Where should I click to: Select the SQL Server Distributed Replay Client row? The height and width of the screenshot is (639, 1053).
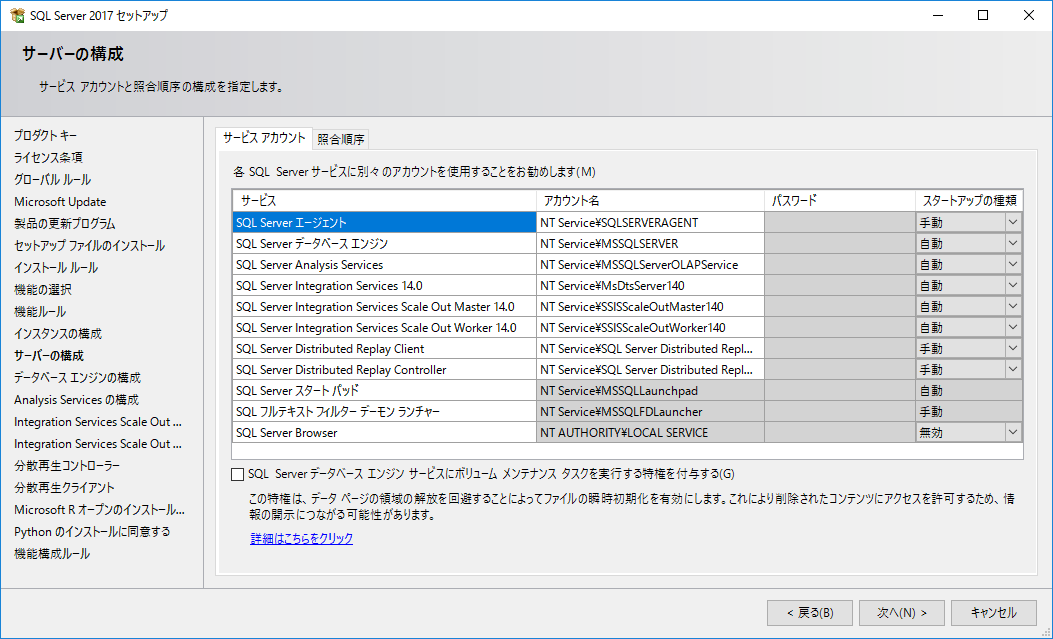[384, 349]
